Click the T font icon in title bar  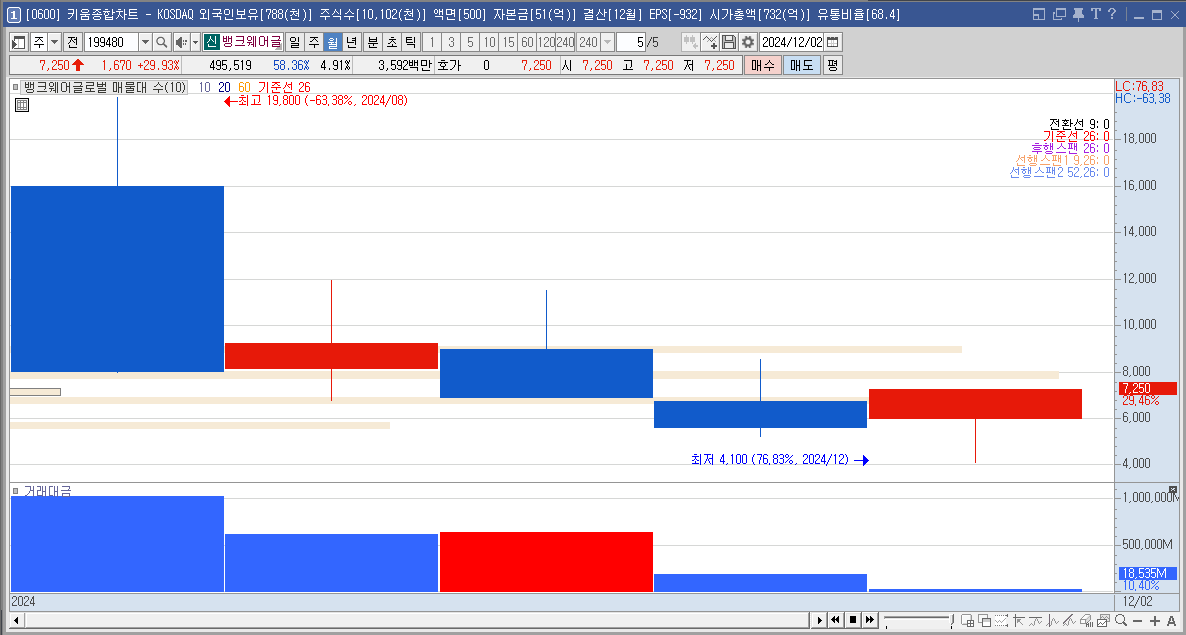pyautogui.click(x=1095, y=14)
